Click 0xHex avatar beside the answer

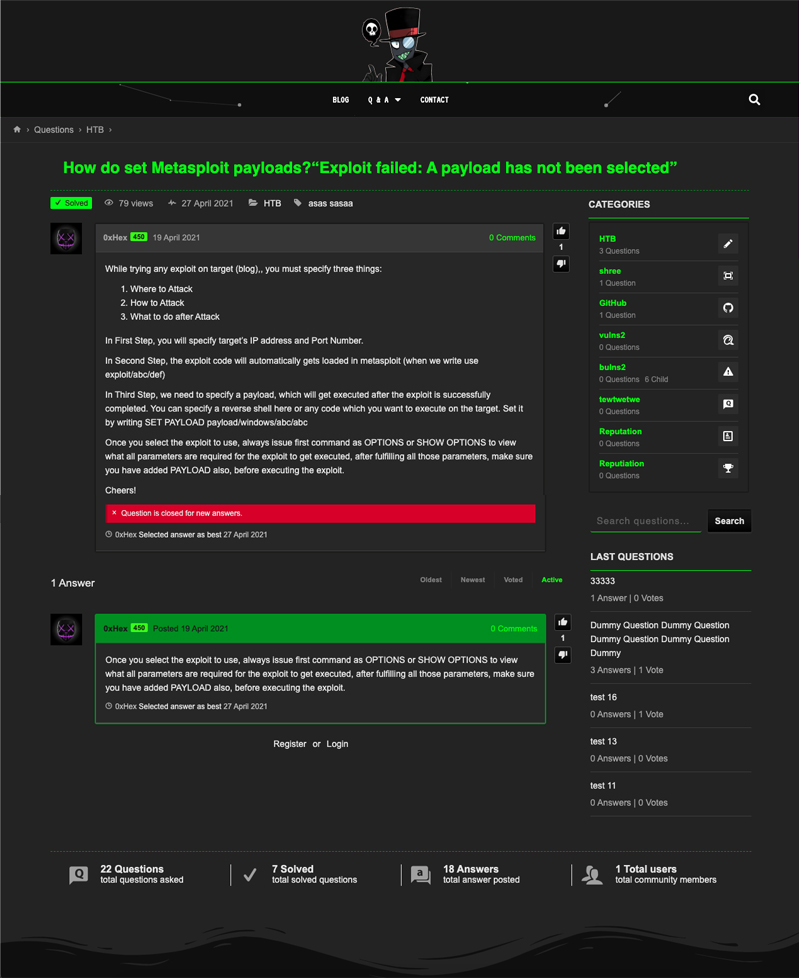66,629
